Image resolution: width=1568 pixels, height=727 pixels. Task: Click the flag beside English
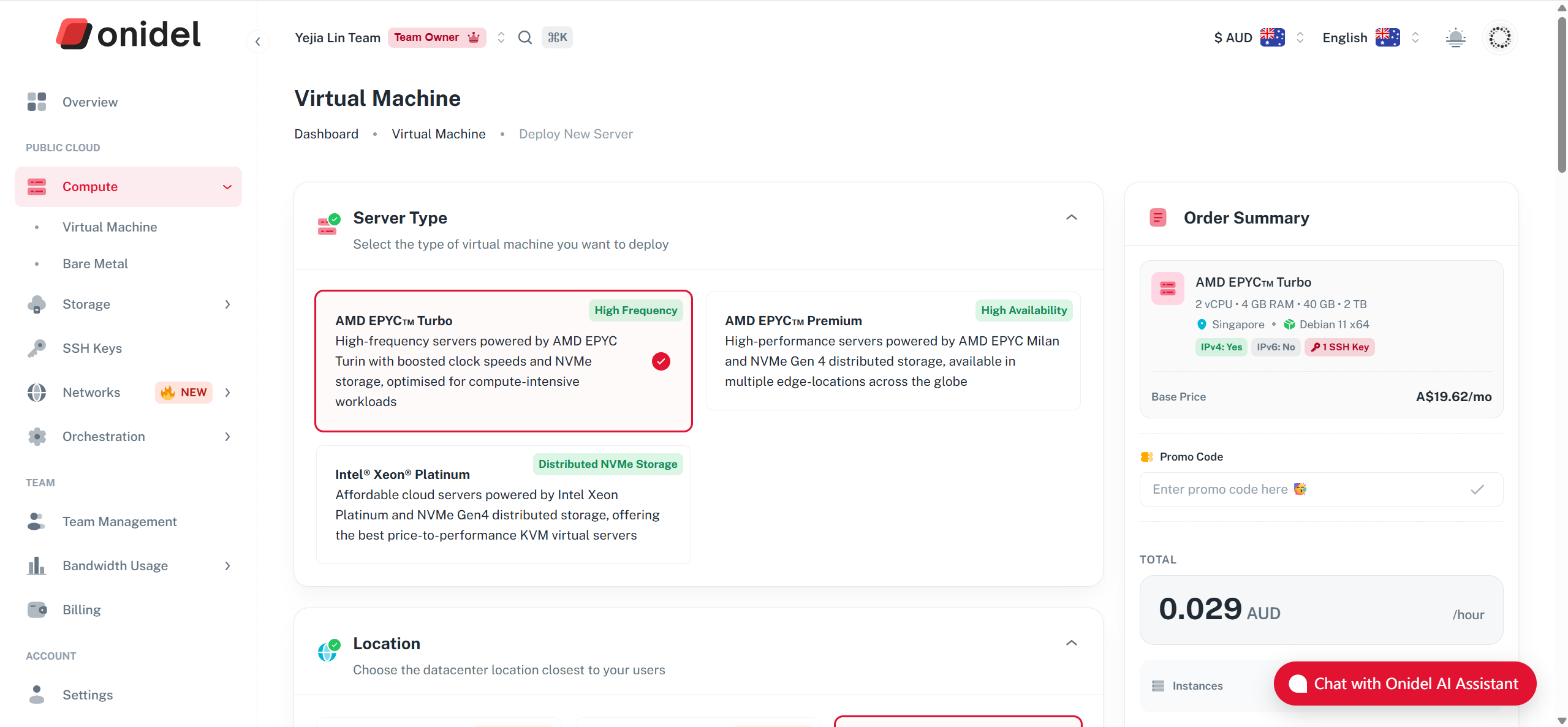[1388, 37]
